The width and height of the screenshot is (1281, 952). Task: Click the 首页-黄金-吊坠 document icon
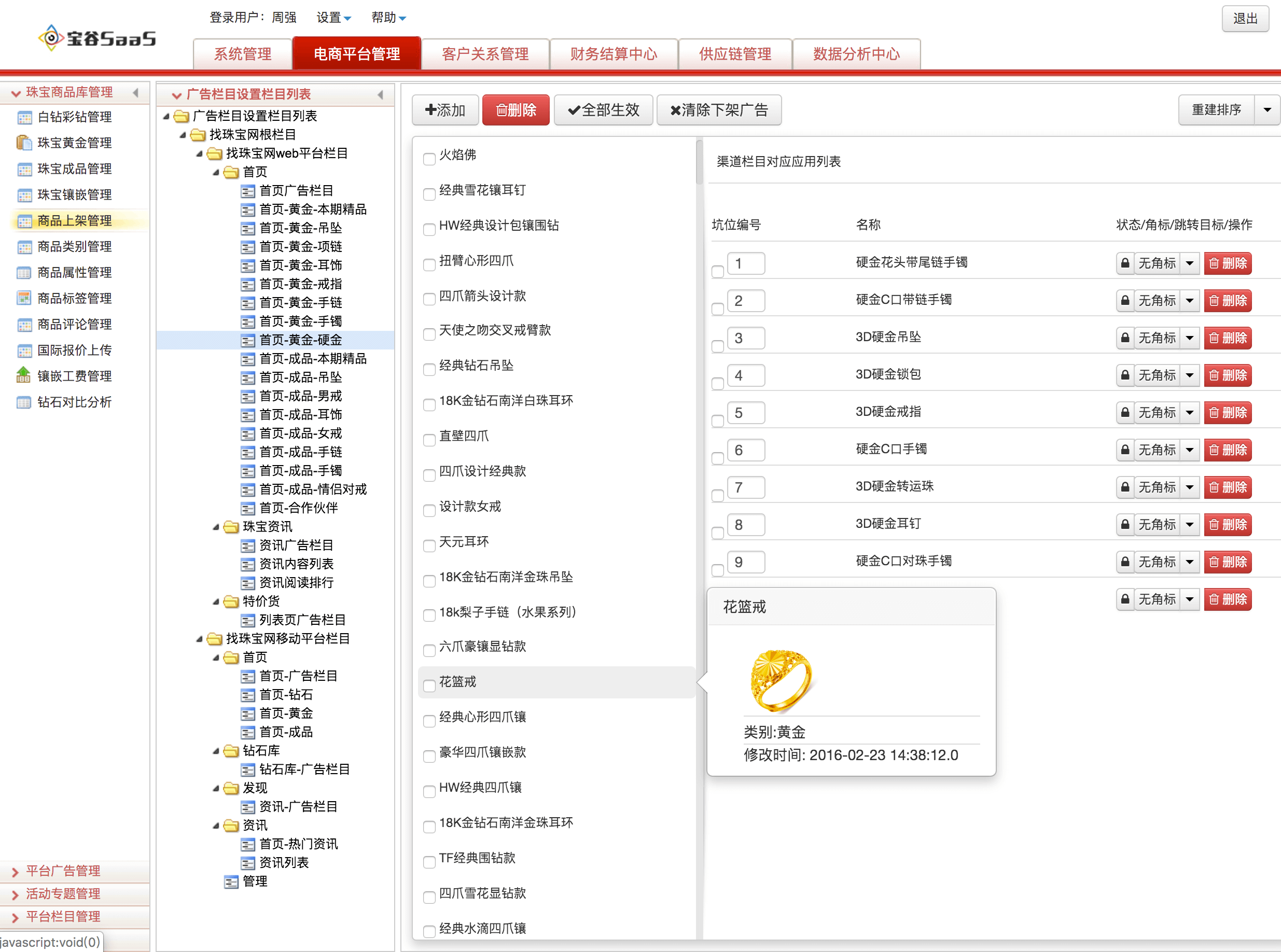248,228
